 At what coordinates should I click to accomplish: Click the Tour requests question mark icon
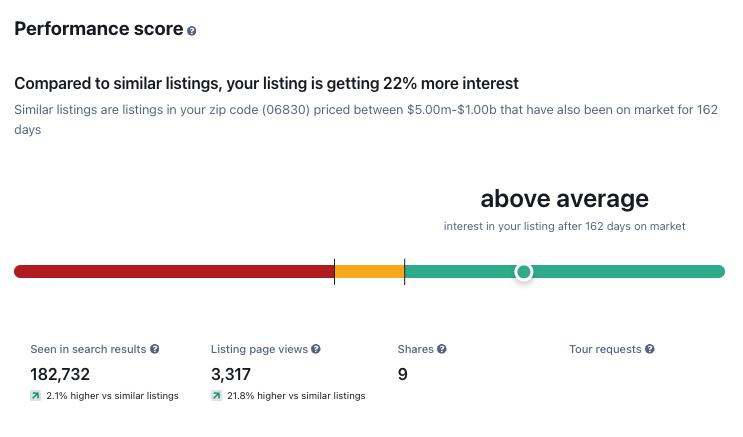tap(650, 349)
